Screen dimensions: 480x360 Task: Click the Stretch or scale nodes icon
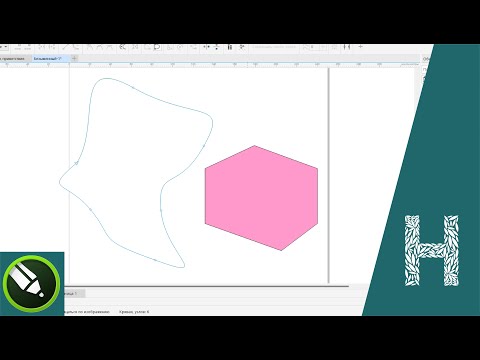point(170,47)
